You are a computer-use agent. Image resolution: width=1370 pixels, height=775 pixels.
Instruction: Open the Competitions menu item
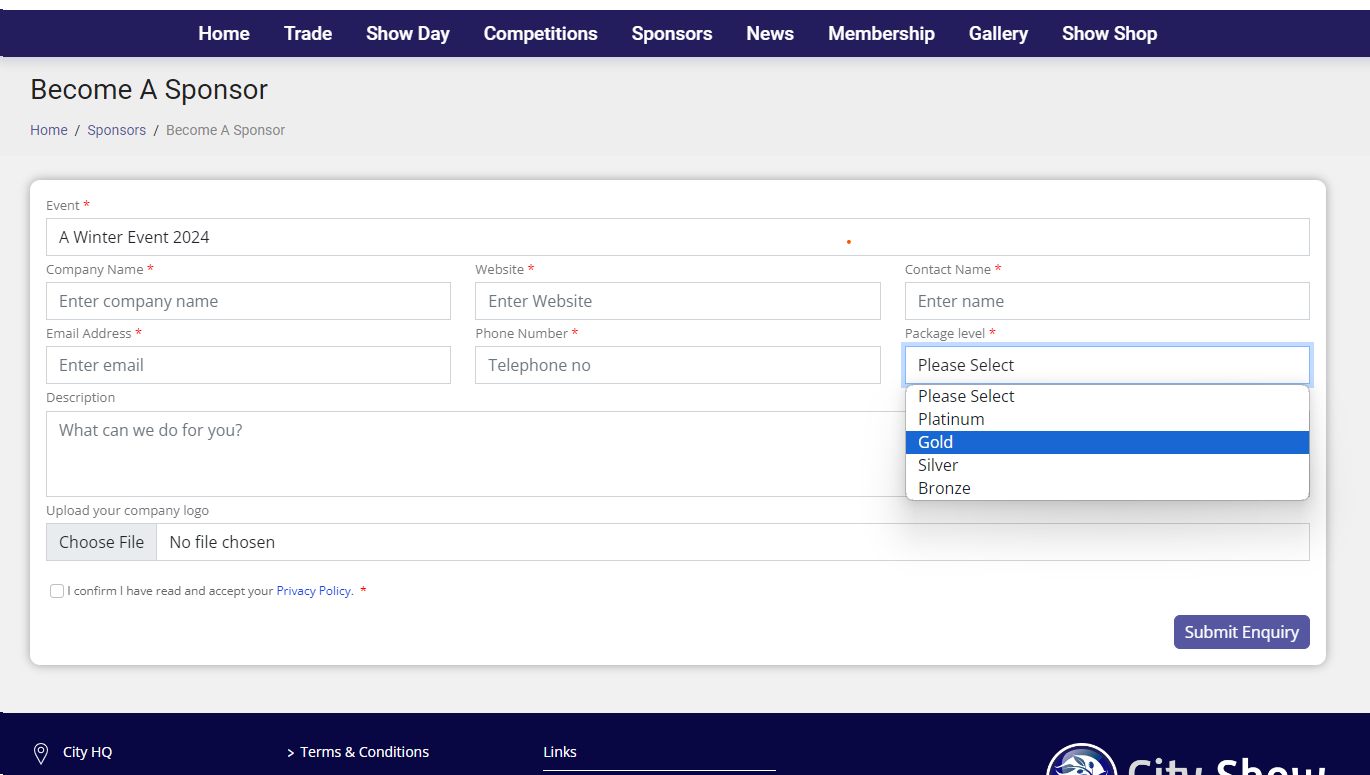(x=540, y=34)
